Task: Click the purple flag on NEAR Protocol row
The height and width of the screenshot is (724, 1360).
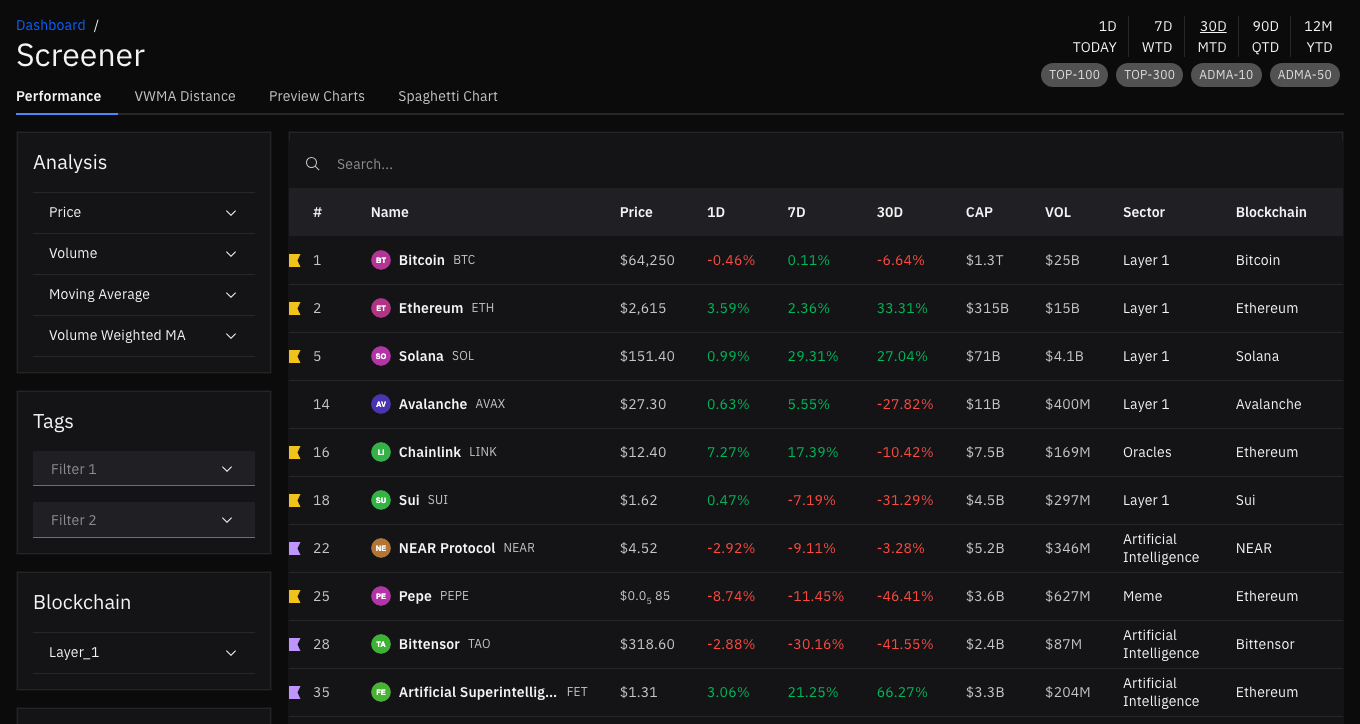Action: (x=295, y=548)
